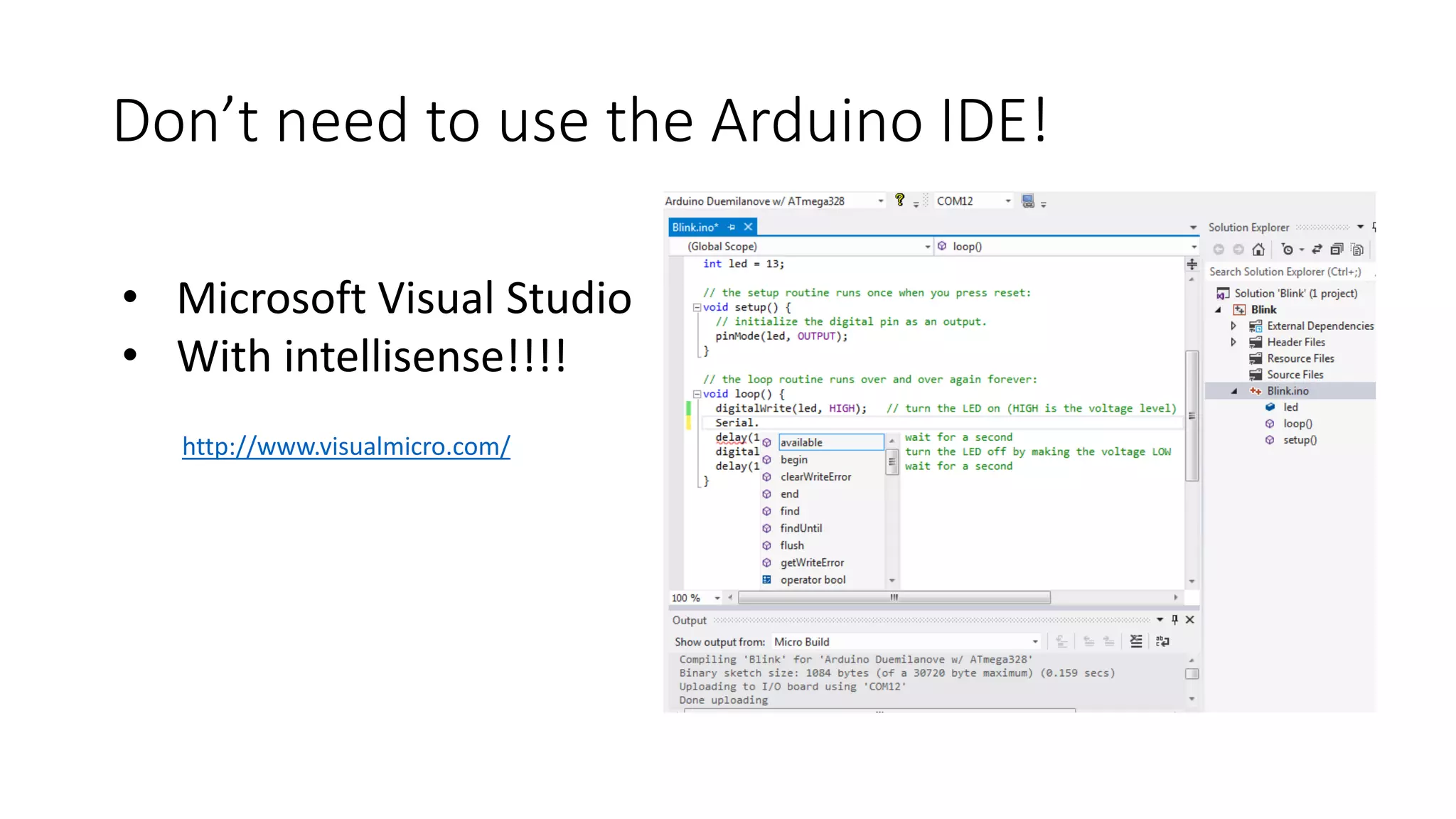Image resolution: width=1456 pixels, height=819 pixels.
Task: Click the operator icon beside 'operator bool'
Action: pos(767,579)
